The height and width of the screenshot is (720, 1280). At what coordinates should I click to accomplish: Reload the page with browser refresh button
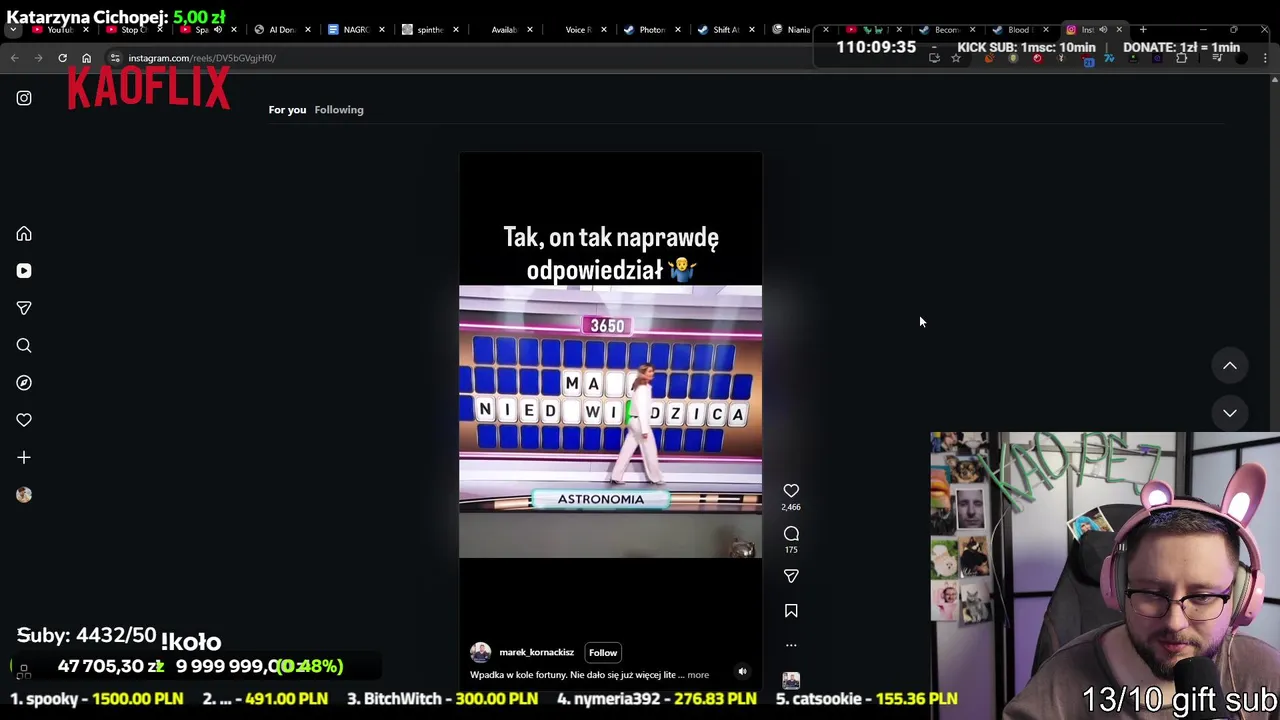tap(62, 58)
